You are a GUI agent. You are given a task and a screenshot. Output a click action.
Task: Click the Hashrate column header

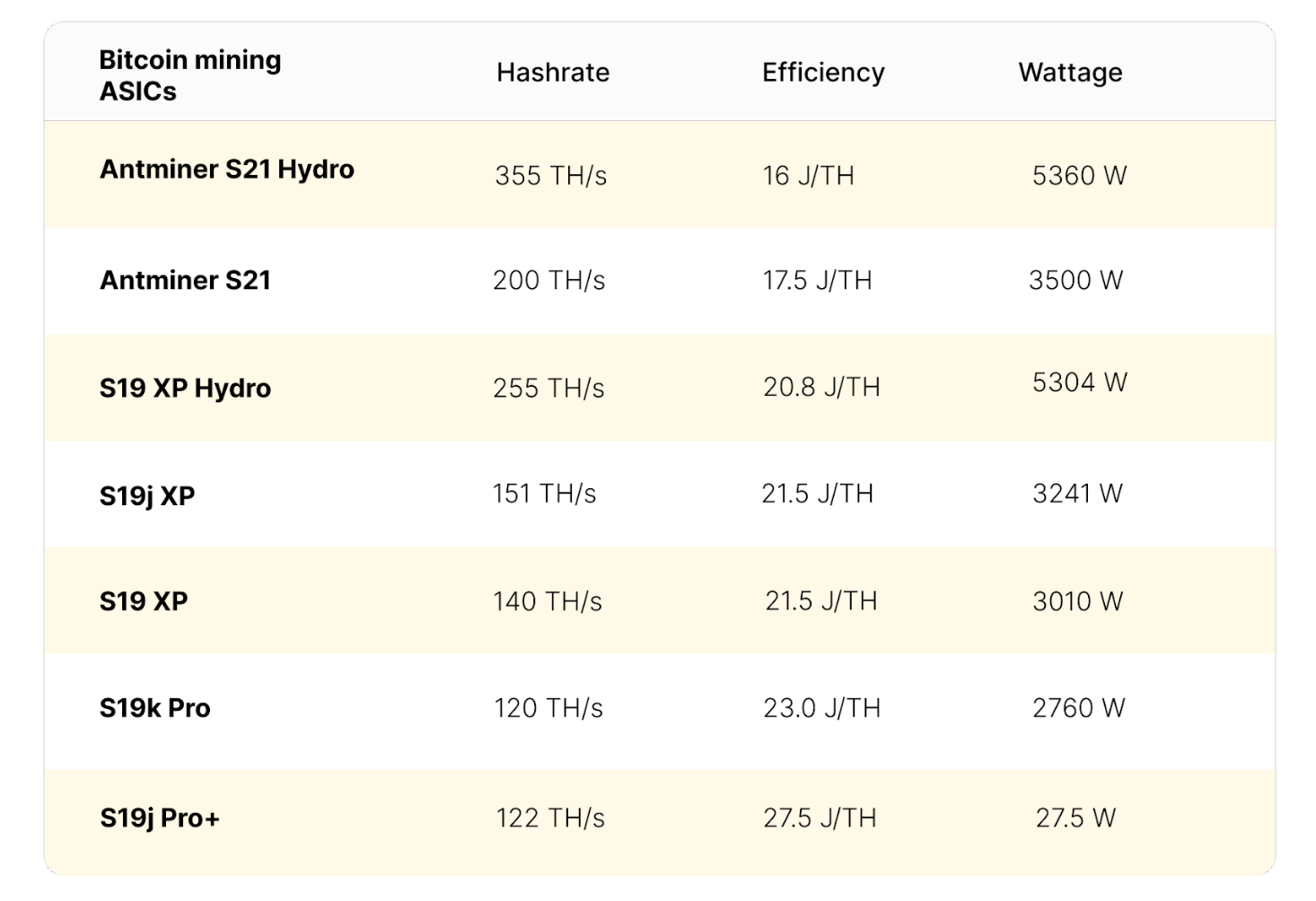coord(552,73)
